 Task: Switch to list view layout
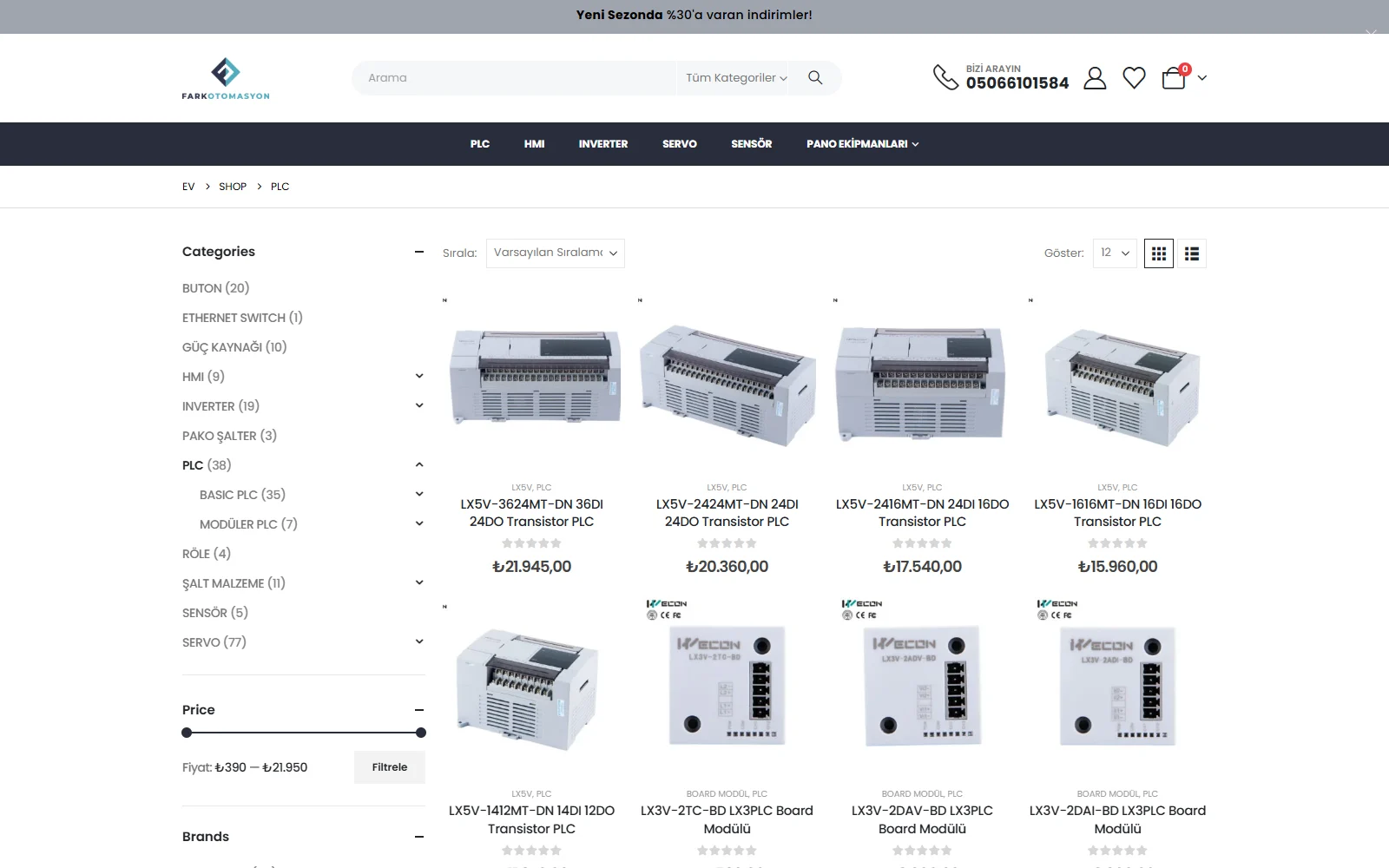point(1192,253)
